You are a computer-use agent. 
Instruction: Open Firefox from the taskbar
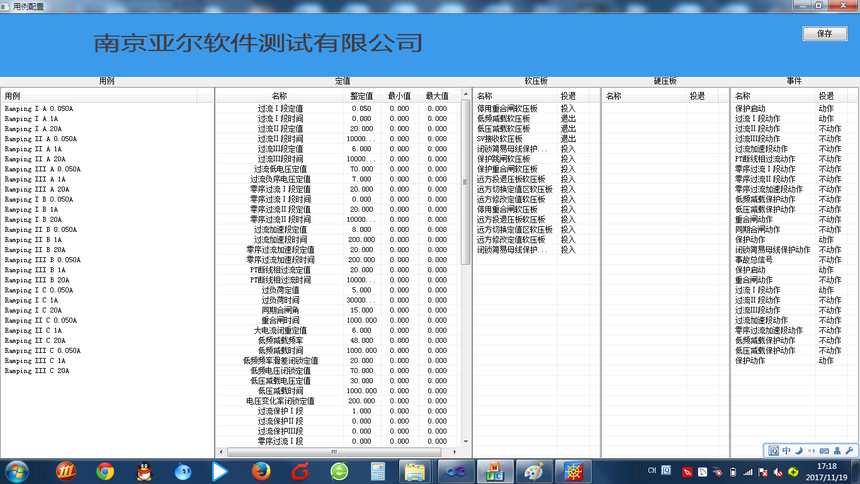(x=261, y=470)
